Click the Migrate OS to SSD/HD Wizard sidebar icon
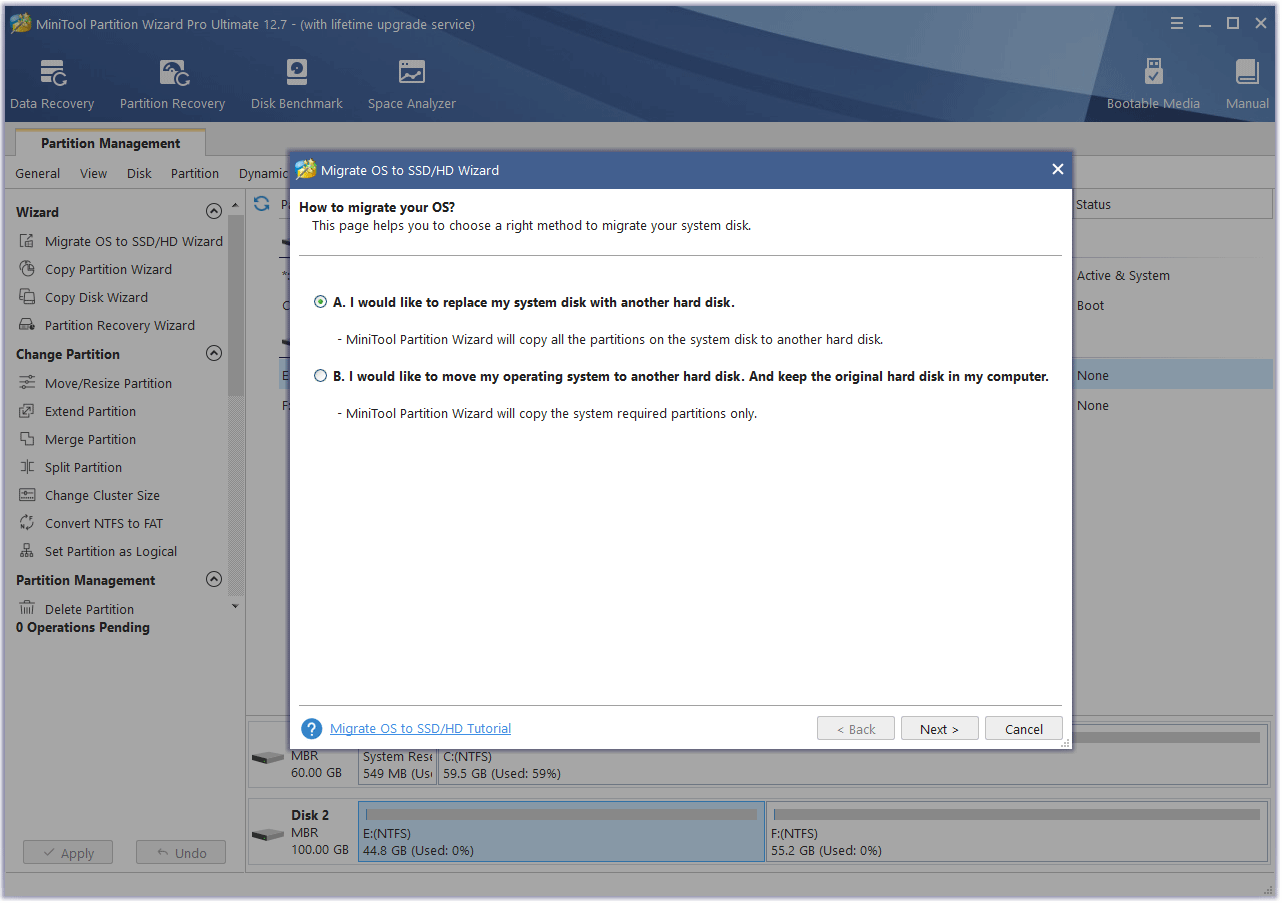This screenshot has height=903, width=1282. 27,241
